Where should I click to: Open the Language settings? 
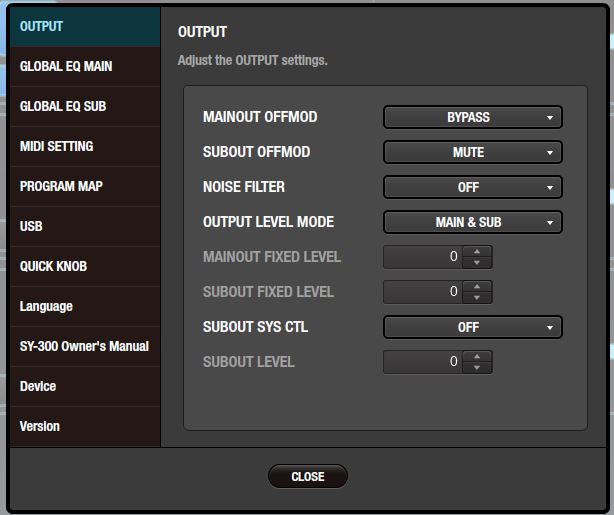click(x=85, y=306)
